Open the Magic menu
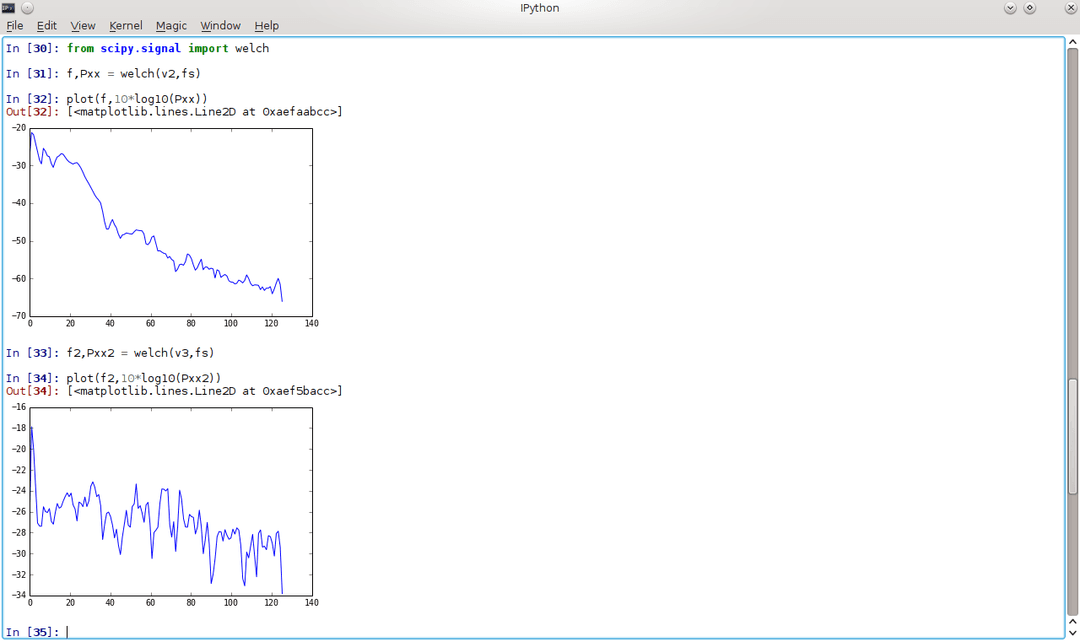This screenshot has width=1080, height=641. 171,25
